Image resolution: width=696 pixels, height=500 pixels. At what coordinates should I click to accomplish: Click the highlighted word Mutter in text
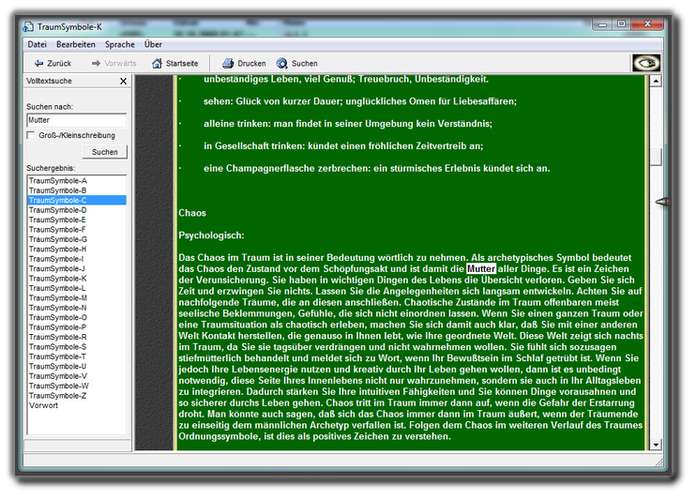[x=481, y=269]
